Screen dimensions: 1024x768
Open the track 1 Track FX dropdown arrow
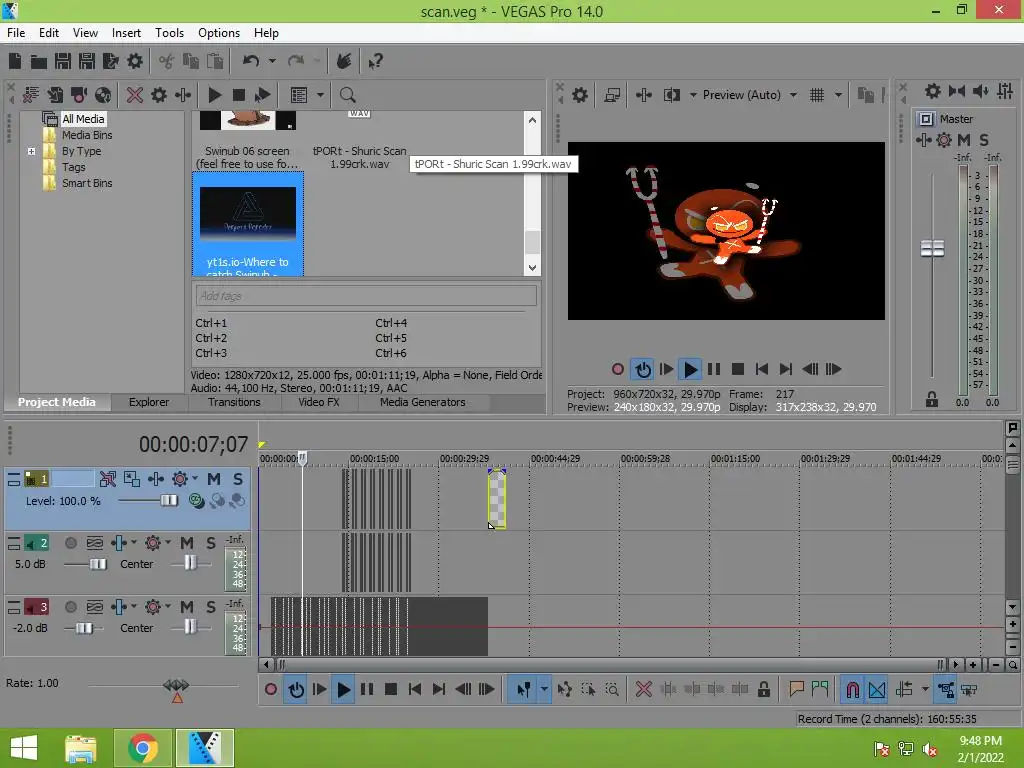pos(195,479)
